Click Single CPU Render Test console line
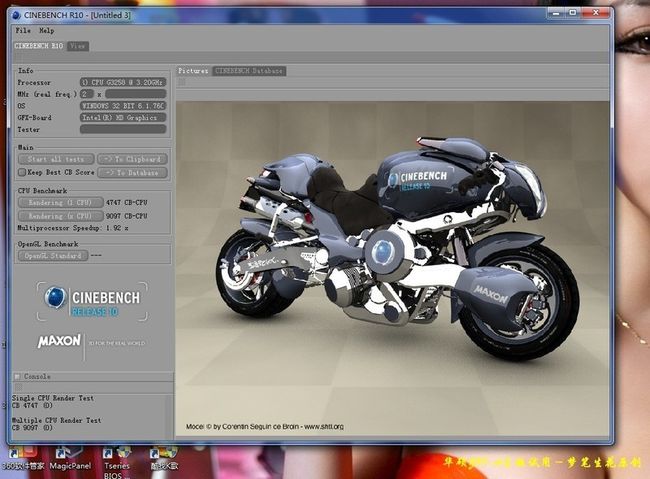This screenshot has height=479, width=650. [53, 398]
